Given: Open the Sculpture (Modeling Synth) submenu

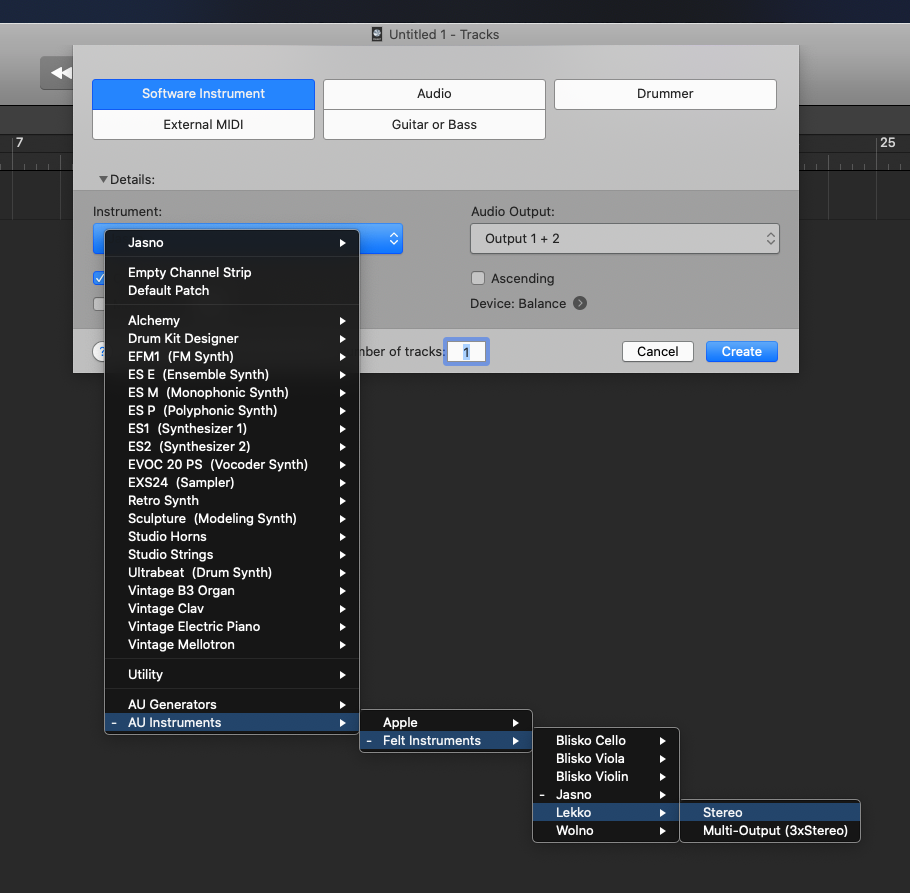Looking at the screenshot, I should pyautogui.click(x=232, y=518).
